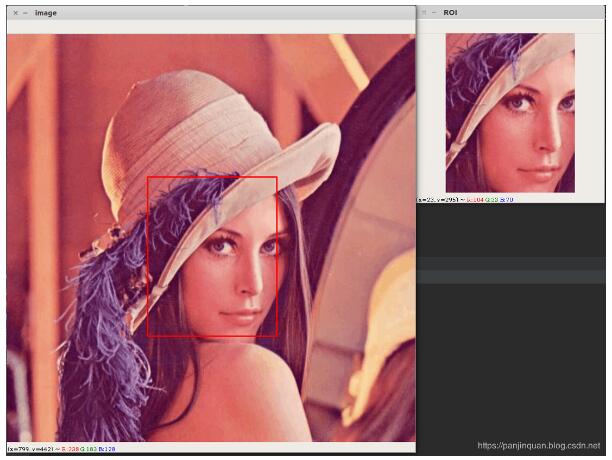Minimize the image window
Screen dimensions: 612x460
(x=25, y=13)
